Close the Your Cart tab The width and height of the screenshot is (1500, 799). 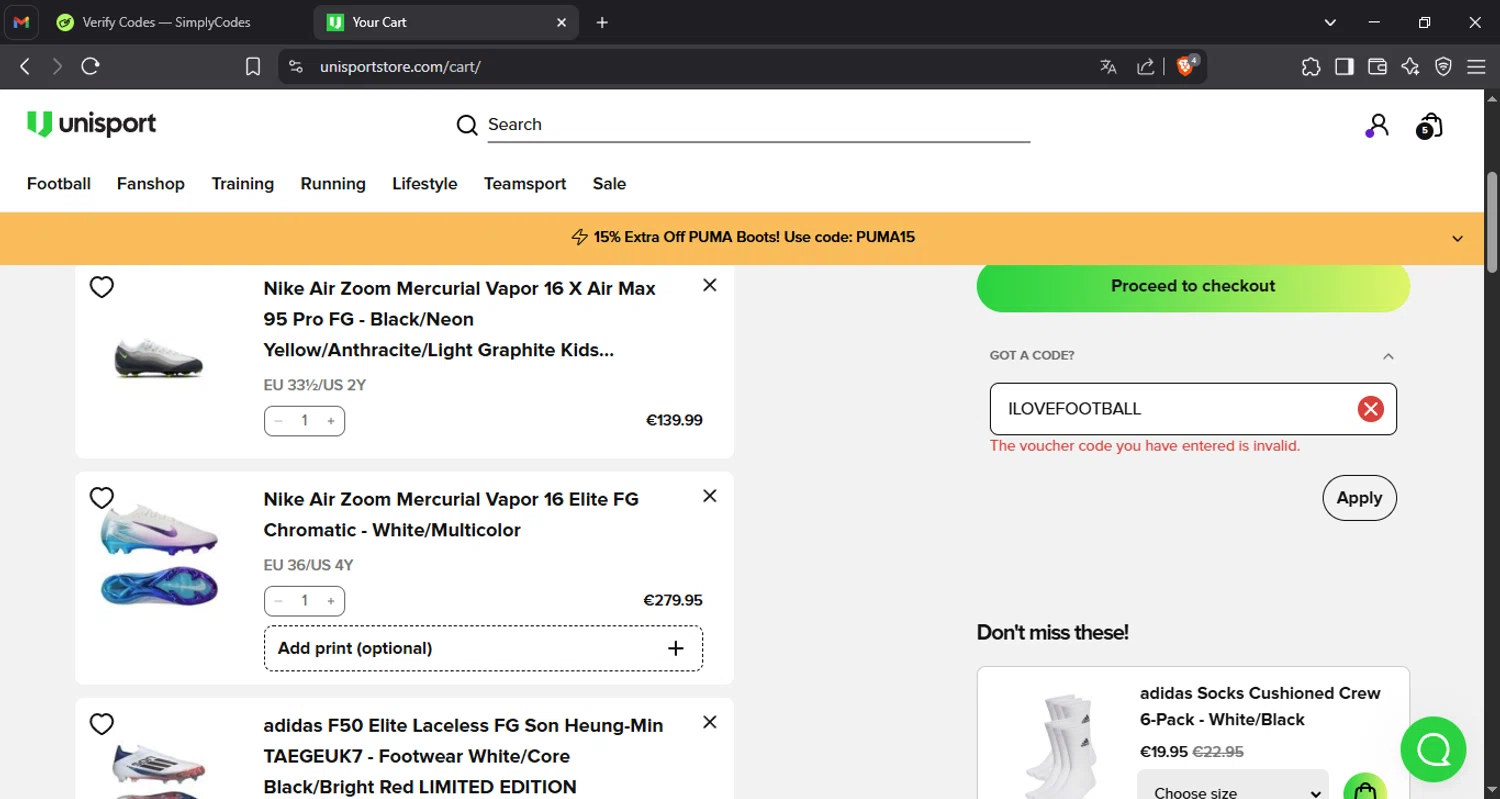pyautogui.click(x=562, y=22)
